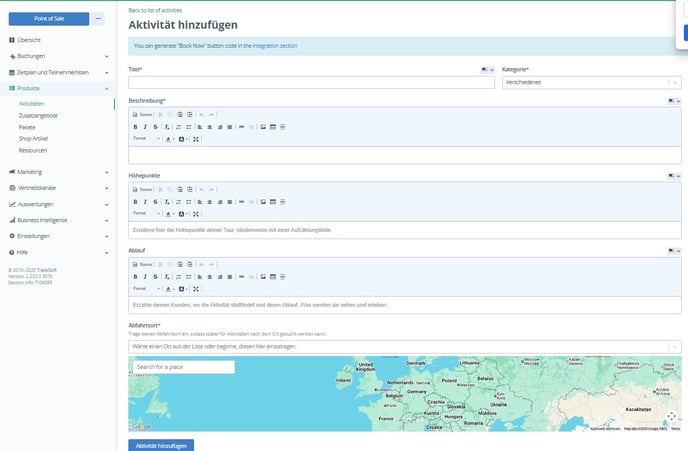688x451 pixels.
Task: Open Source view in Beschreibung editor
Action: tap(142, 115)
